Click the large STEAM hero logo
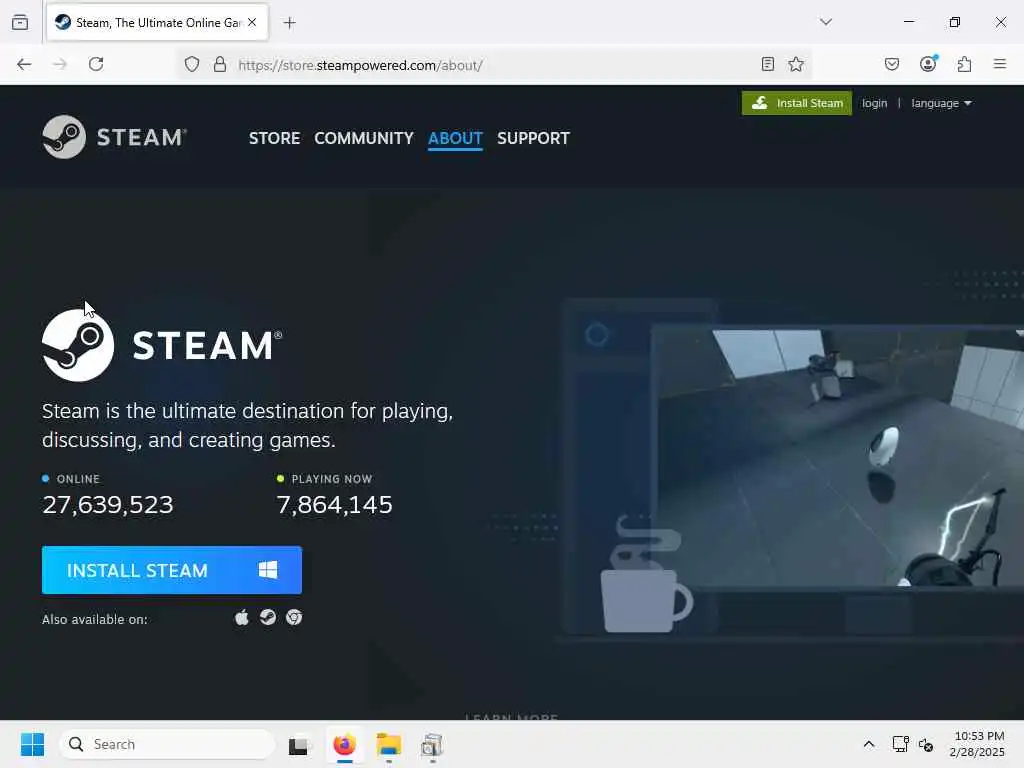The width and height of the screenshot is (1024, 768). [162, 345]
